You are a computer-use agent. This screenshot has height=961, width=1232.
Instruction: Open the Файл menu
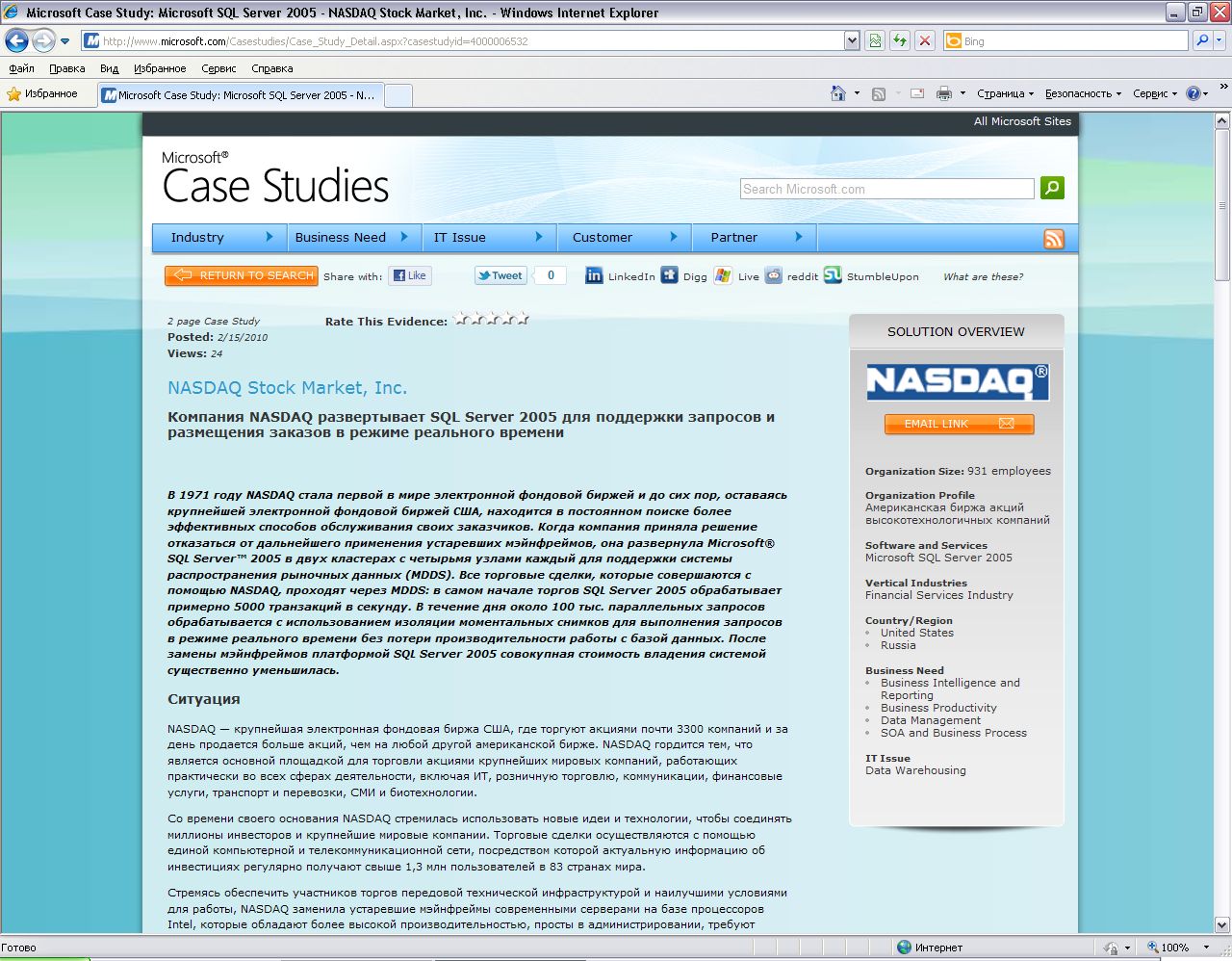pos(21,68)
